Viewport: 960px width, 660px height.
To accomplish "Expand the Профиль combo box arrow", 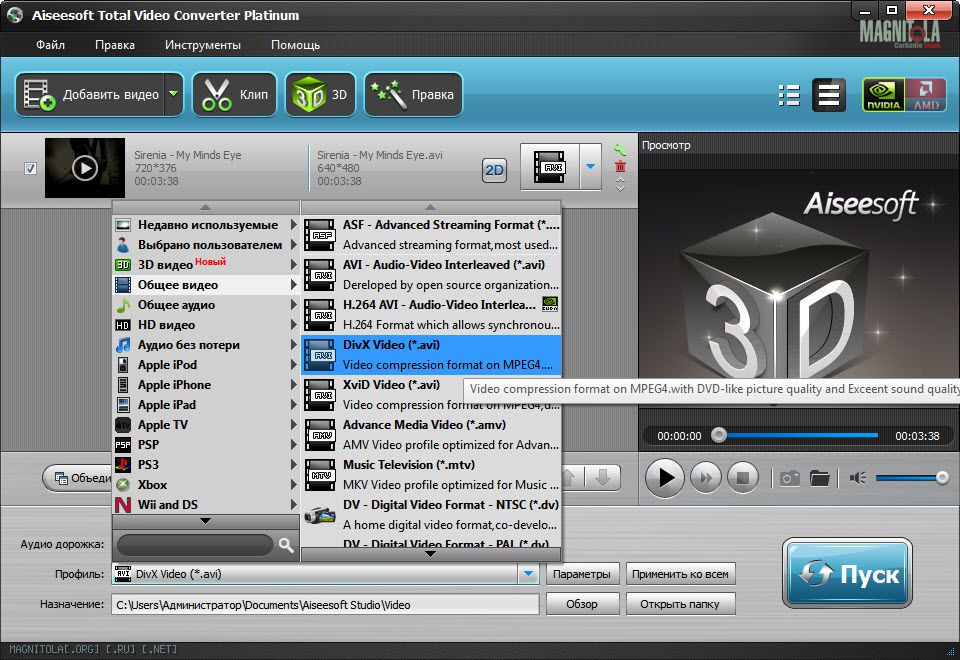I will click(528, 575).
